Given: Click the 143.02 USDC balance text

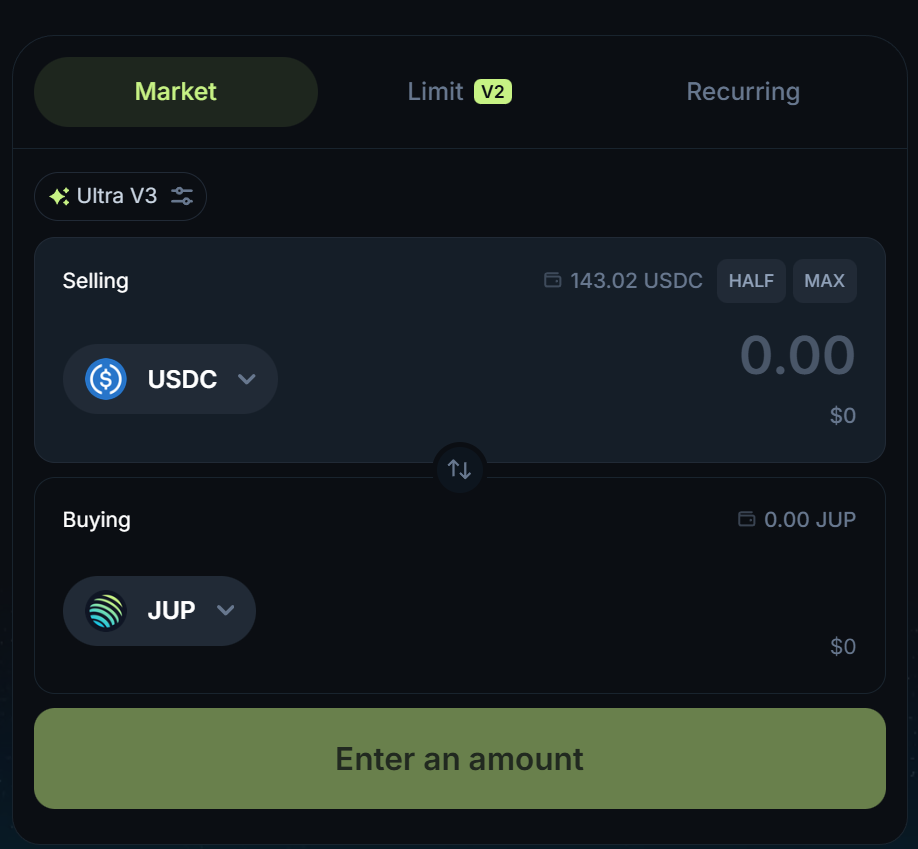Looking at the screenshot, I should tap(636, 281).
